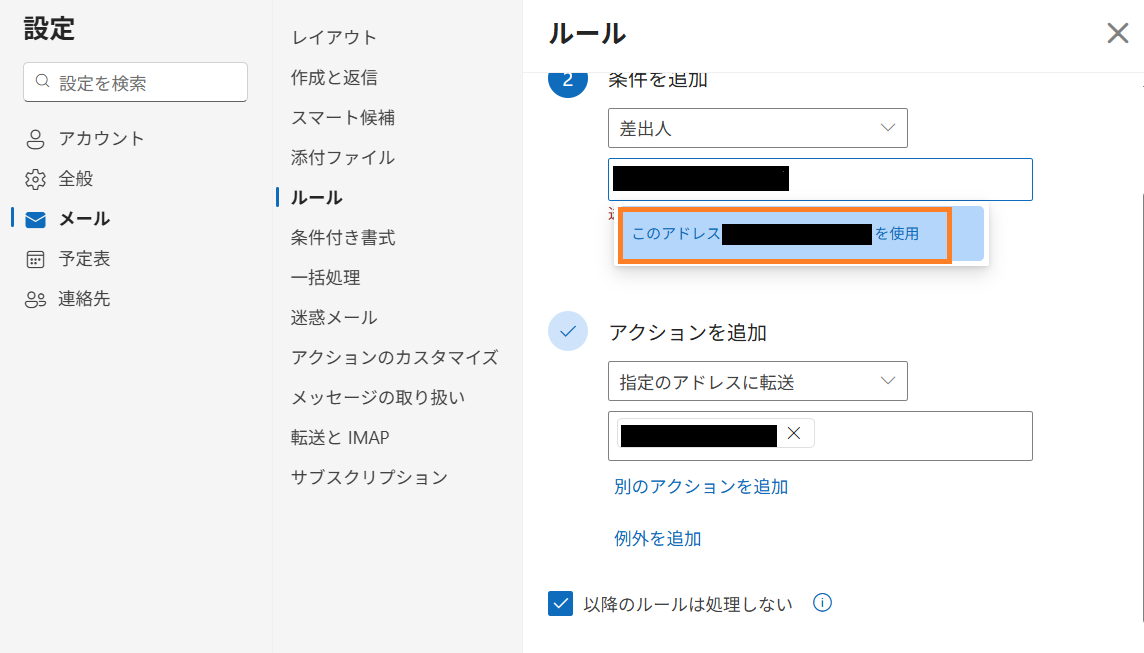Image resolution: width=1144 pixels, height=653 pixels.
Task: Click the info icon beside 以降のルールは処理しない
Action: [821, 603]
